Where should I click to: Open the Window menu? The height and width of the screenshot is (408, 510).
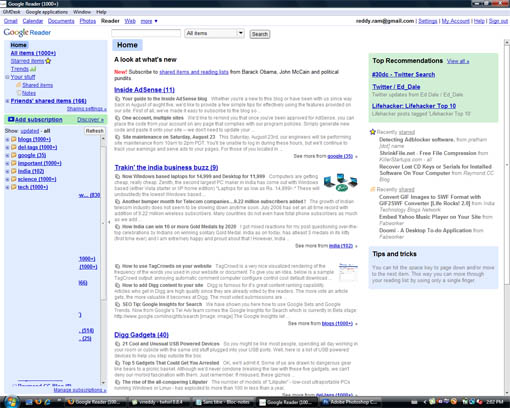[x=82, y=12]
